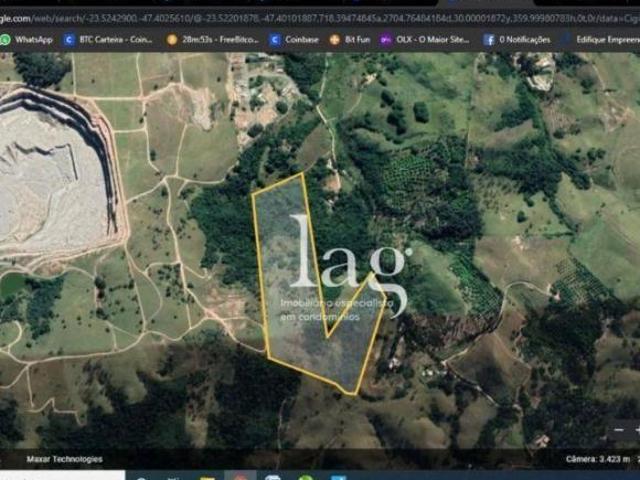
Task: Zoom out with the minus button
Action: pos(619,430)
